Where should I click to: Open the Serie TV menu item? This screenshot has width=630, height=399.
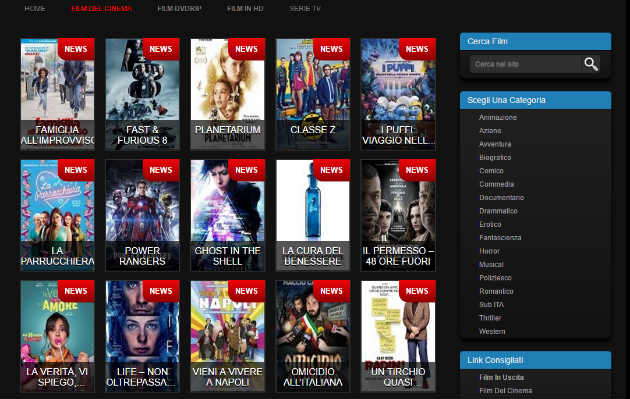click(x=305, y=8)
